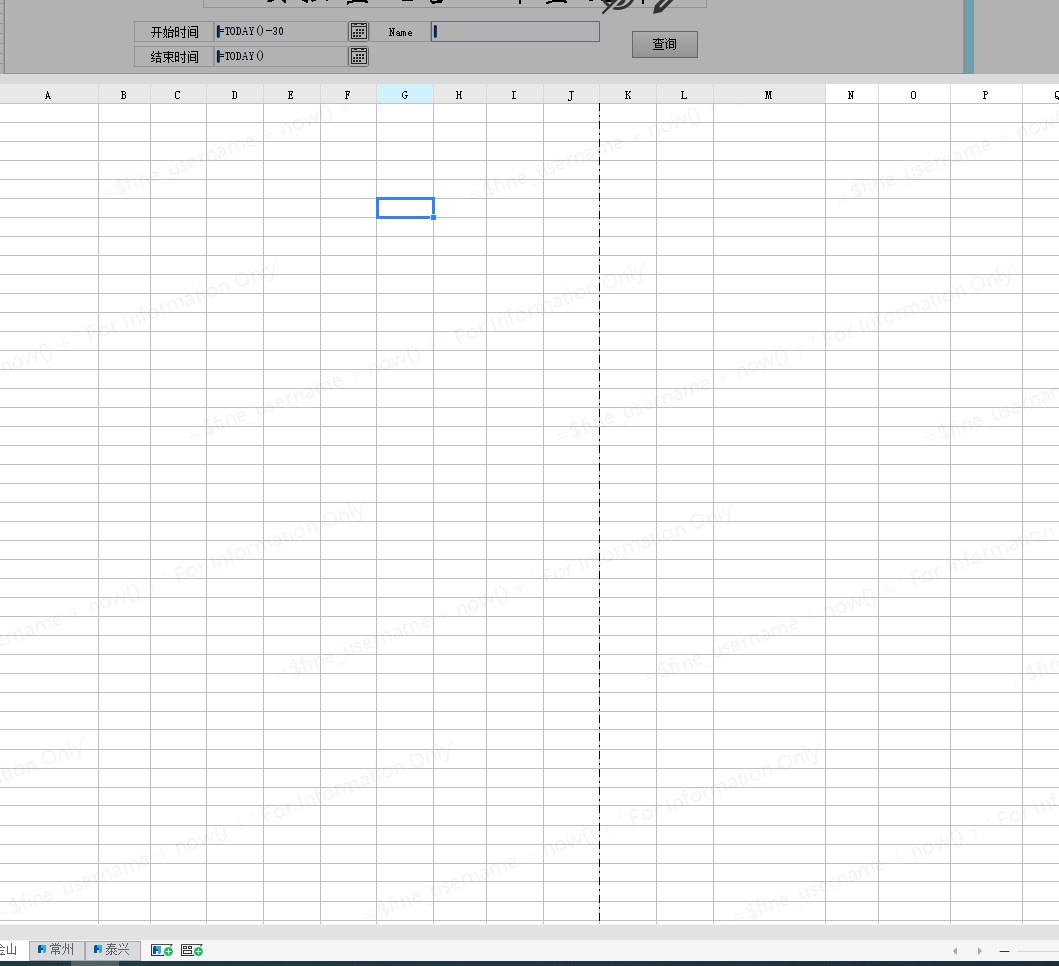Select column C header
Screen dimensions: 1059x966
pyautogui.click(x=178, y=95)
